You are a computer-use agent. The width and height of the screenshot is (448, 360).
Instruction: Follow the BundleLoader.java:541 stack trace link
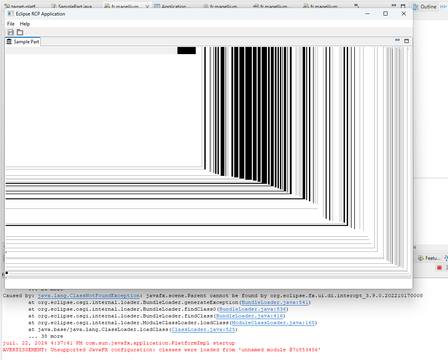(275, 302)
